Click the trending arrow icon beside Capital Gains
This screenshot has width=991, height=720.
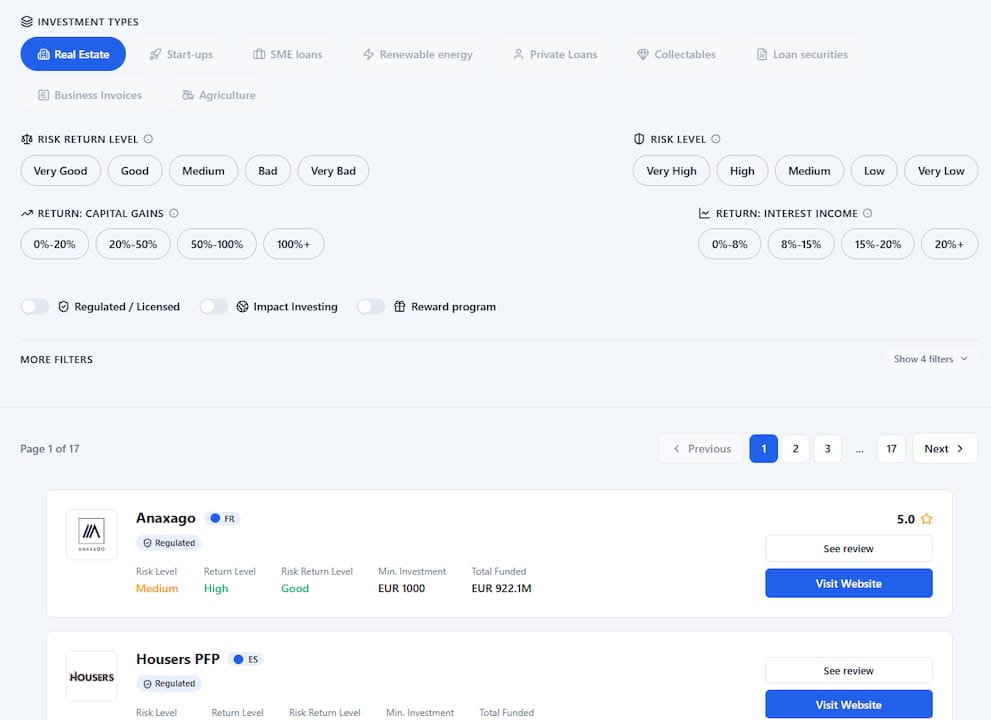[x=27, y=214]
